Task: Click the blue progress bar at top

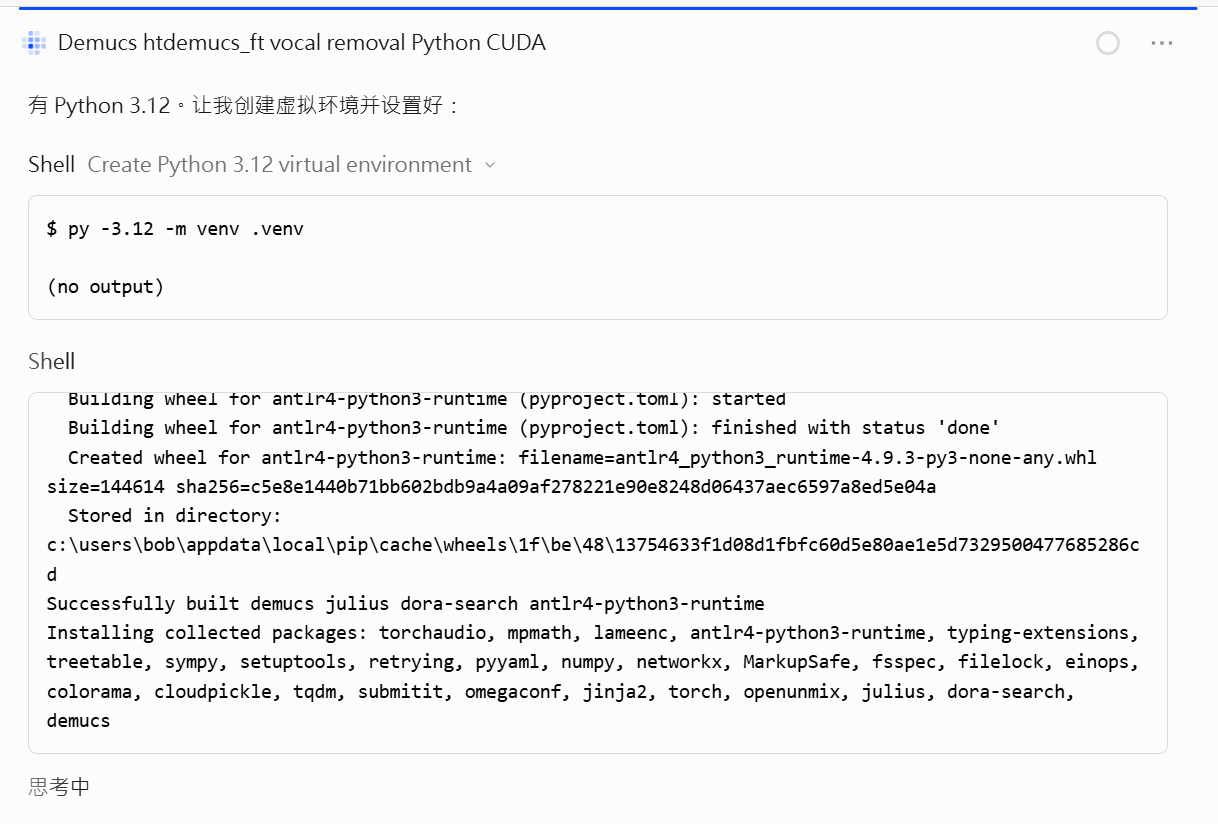Action: 608,7
